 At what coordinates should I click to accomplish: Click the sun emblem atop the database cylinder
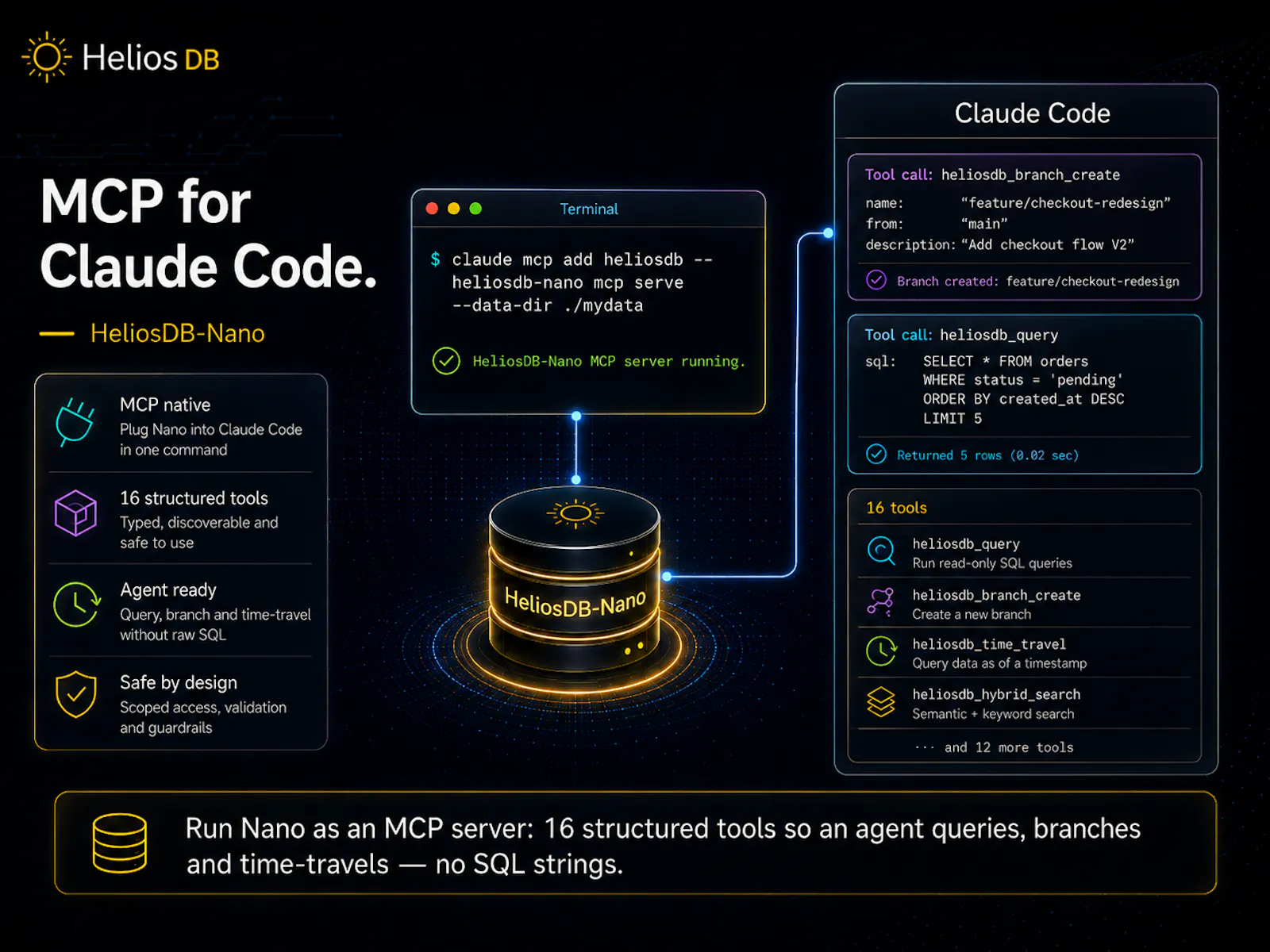coord(575,514)
